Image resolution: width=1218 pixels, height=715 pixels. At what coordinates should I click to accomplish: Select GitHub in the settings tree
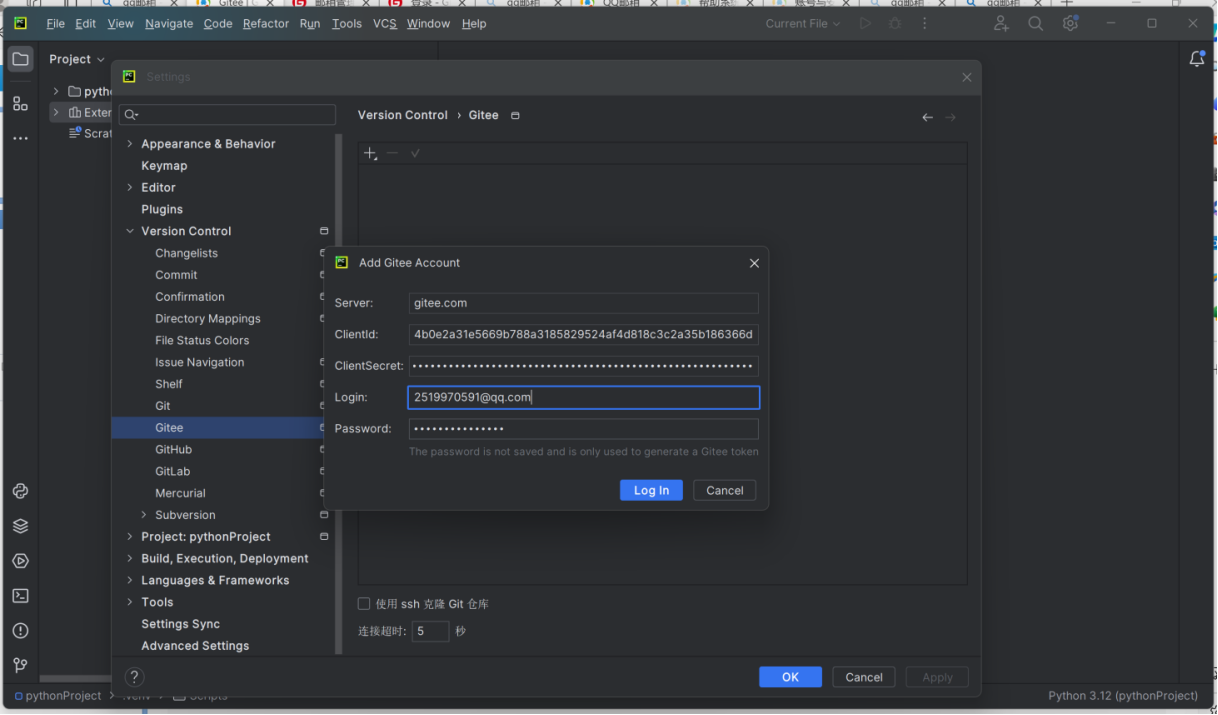tap(173, 450)
